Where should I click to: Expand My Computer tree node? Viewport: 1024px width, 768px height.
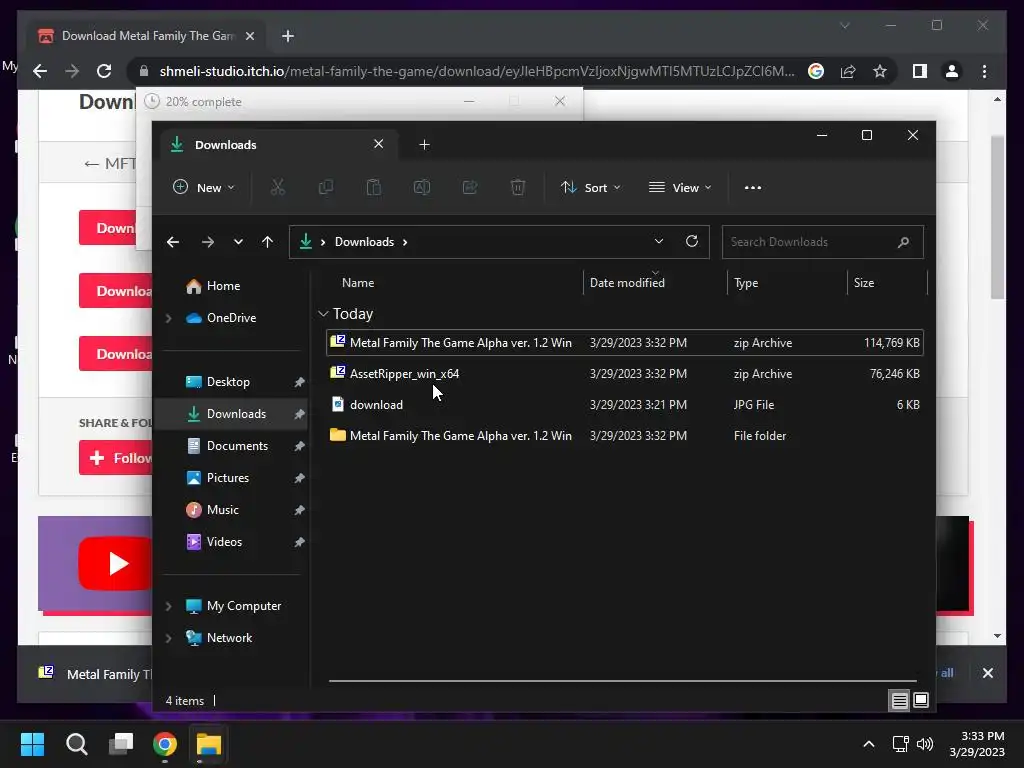coord(168,606)
